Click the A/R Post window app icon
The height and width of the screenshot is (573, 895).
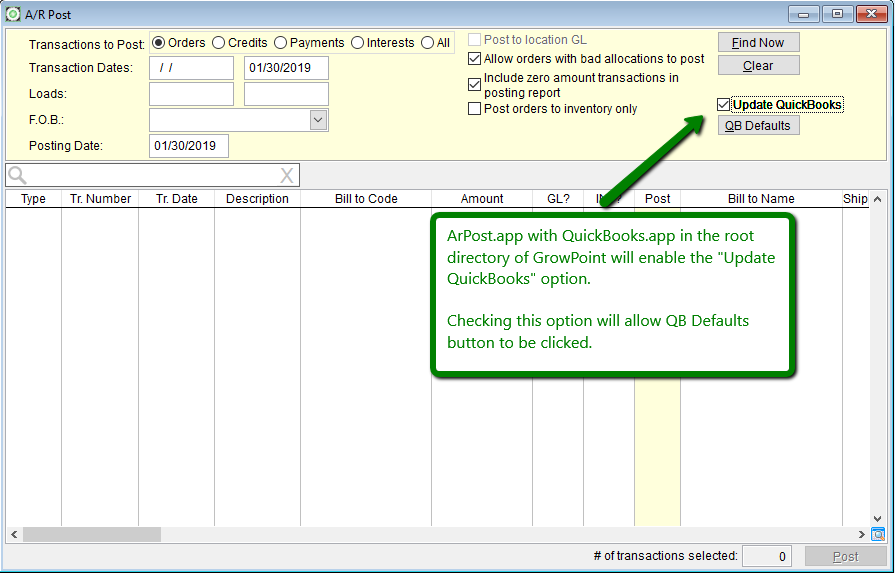pos(13,14)
